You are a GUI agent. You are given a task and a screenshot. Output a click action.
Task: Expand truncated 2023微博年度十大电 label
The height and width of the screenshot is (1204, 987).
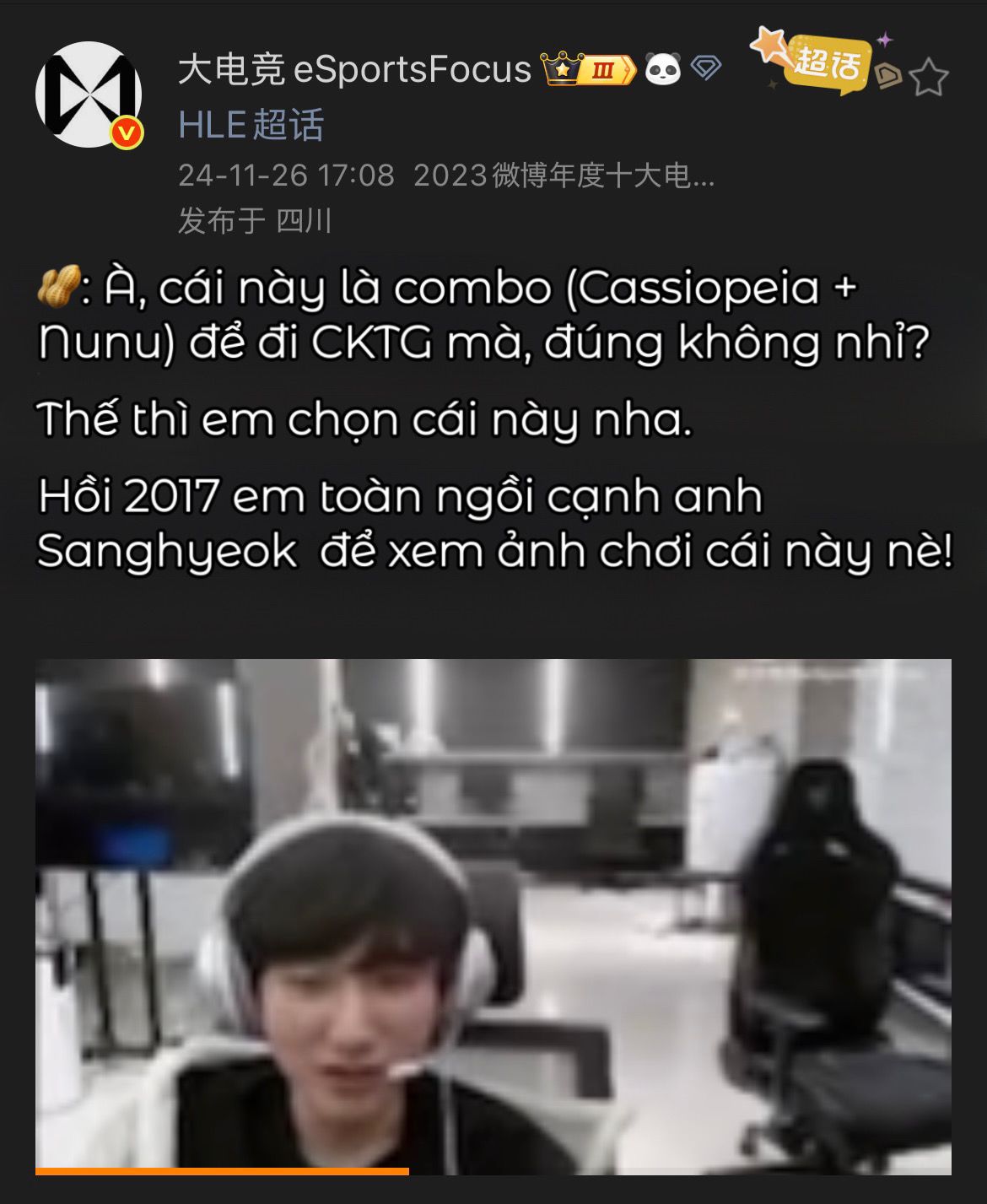(x=564, y=175)
